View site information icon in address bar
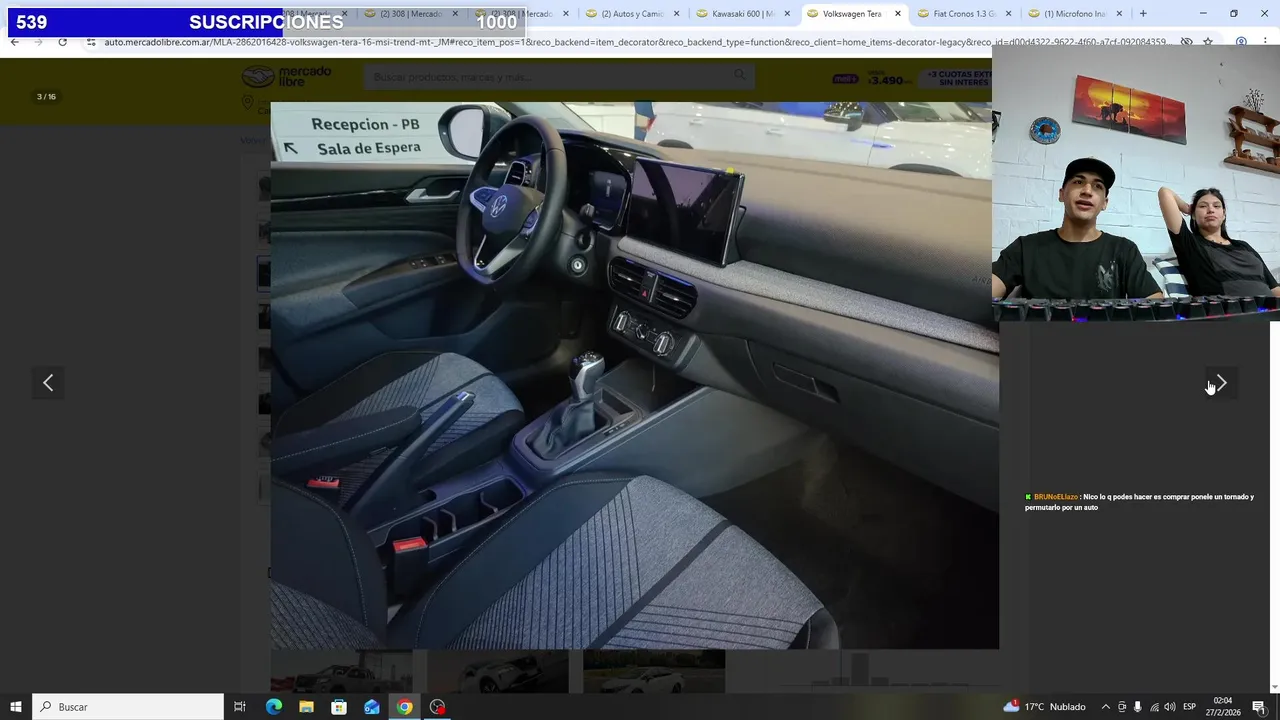 click(91, 42)
